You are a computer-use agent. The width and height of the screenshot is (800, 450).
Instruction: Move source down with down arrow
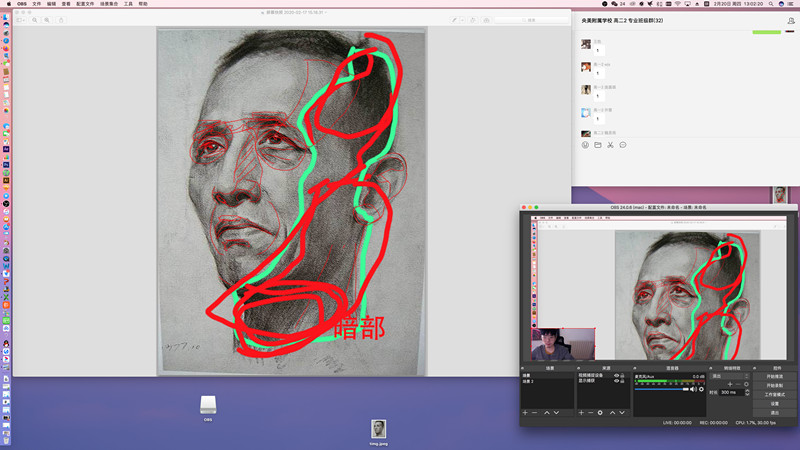pos(622,413)
